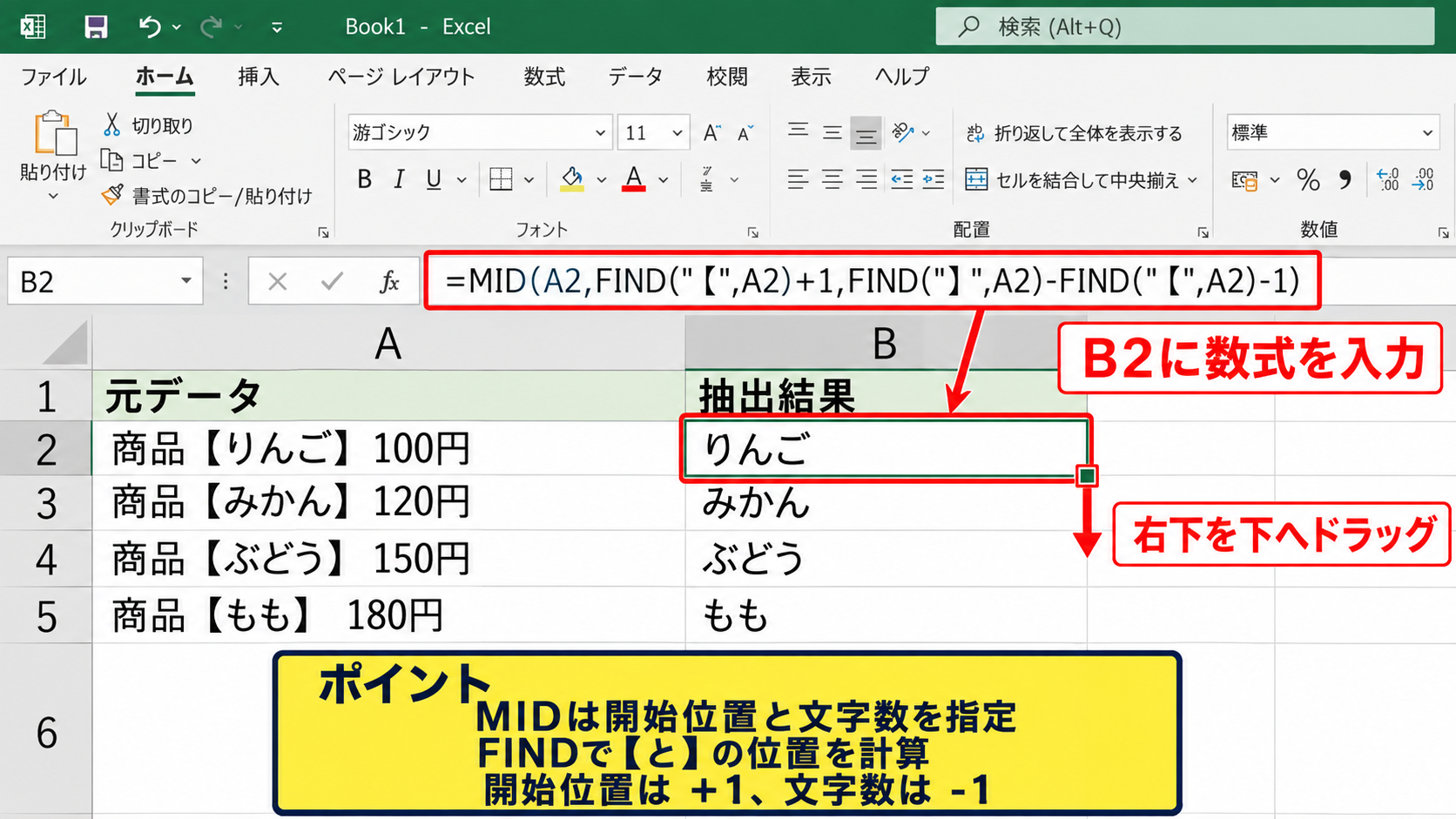This screenshot has width=1456, height=819.
Task: Click the center align icon
Action: click(832, 180)
